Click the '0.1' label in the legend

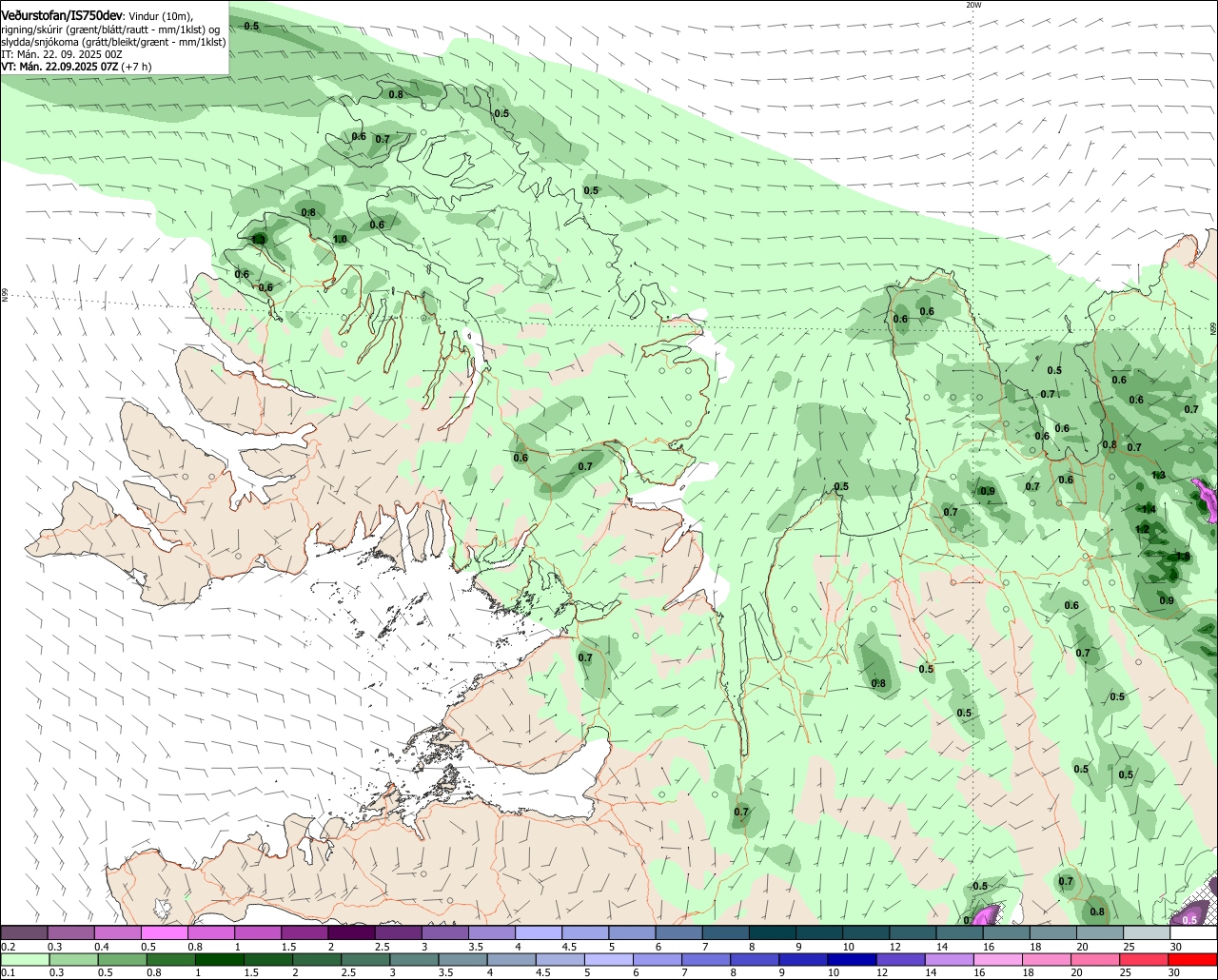(x=8, y=973)
